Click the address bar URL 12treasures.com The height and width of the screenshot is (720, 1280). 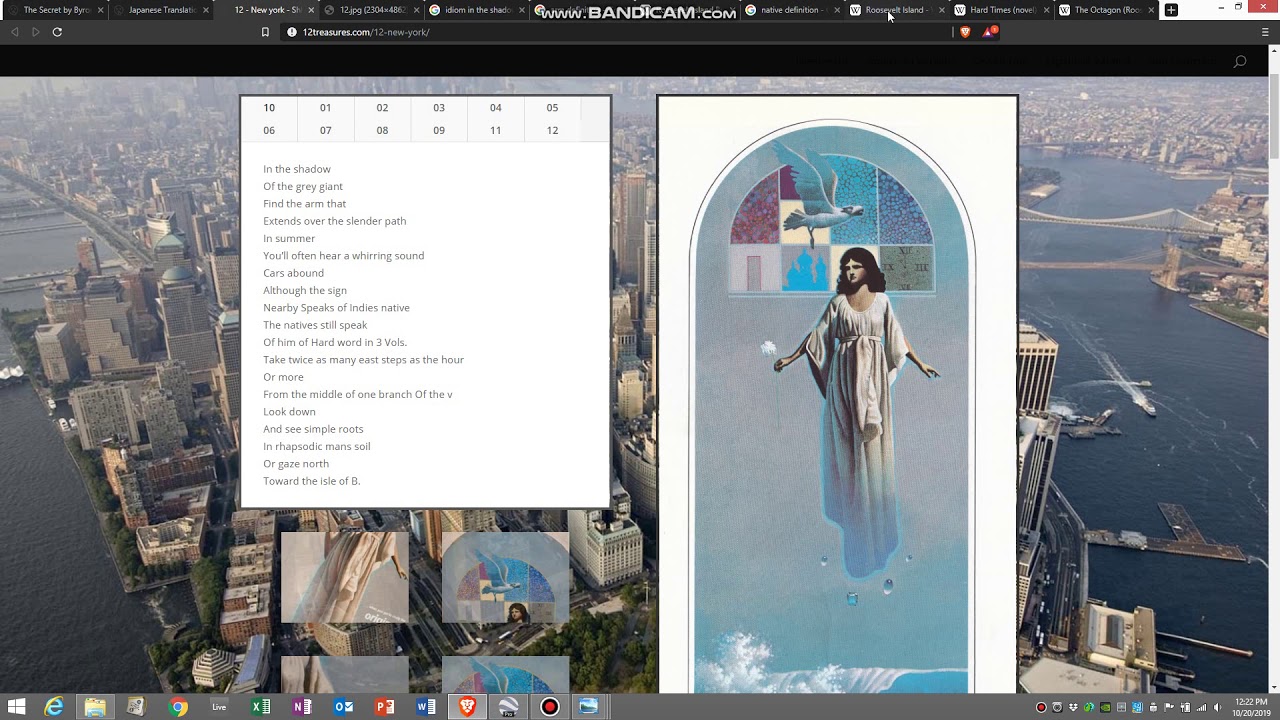[x=366, y=32]
